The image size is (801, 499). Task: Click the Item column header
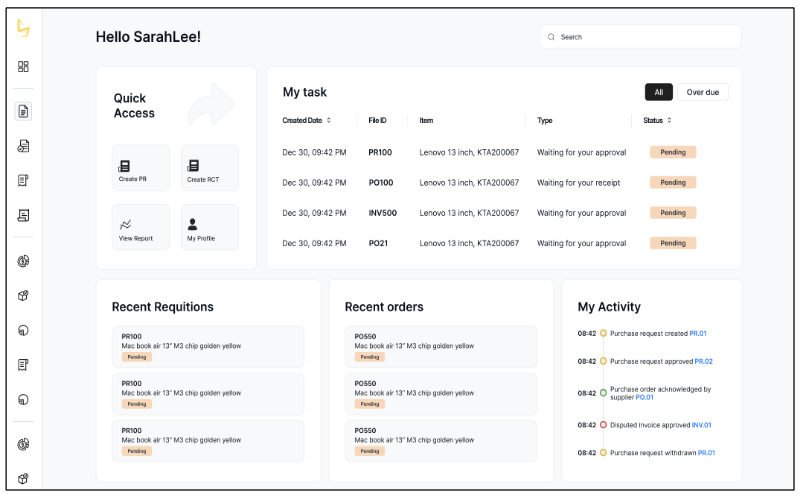click(x=426, y=121)
